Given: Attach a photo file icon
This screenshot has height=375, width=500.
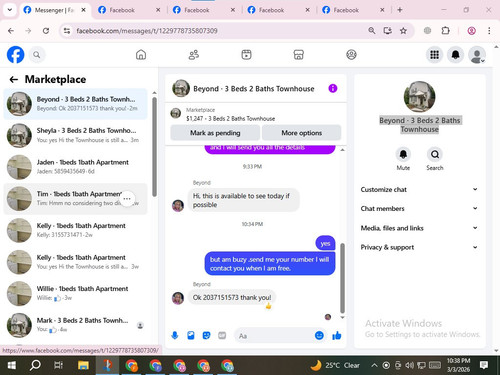Looking at the screenshot, I should click(x=191, y=335).
